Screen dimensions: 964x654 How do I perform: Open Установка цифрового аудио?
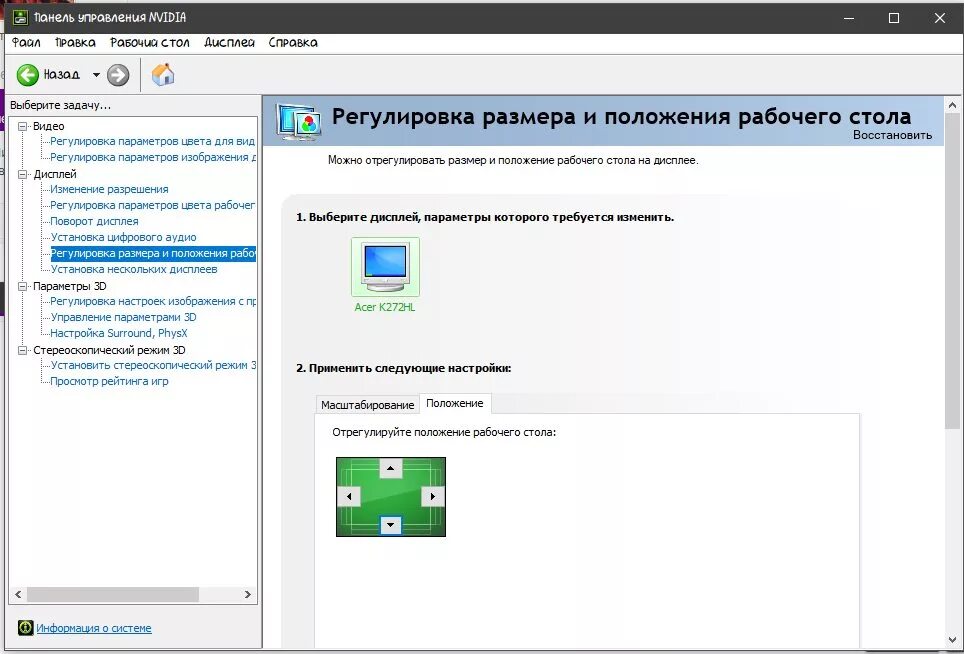[x=124, y=237]
